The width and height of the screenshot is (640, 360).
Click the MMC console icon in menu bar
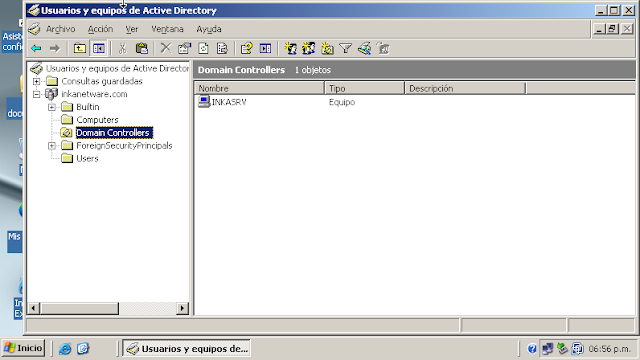34,29
